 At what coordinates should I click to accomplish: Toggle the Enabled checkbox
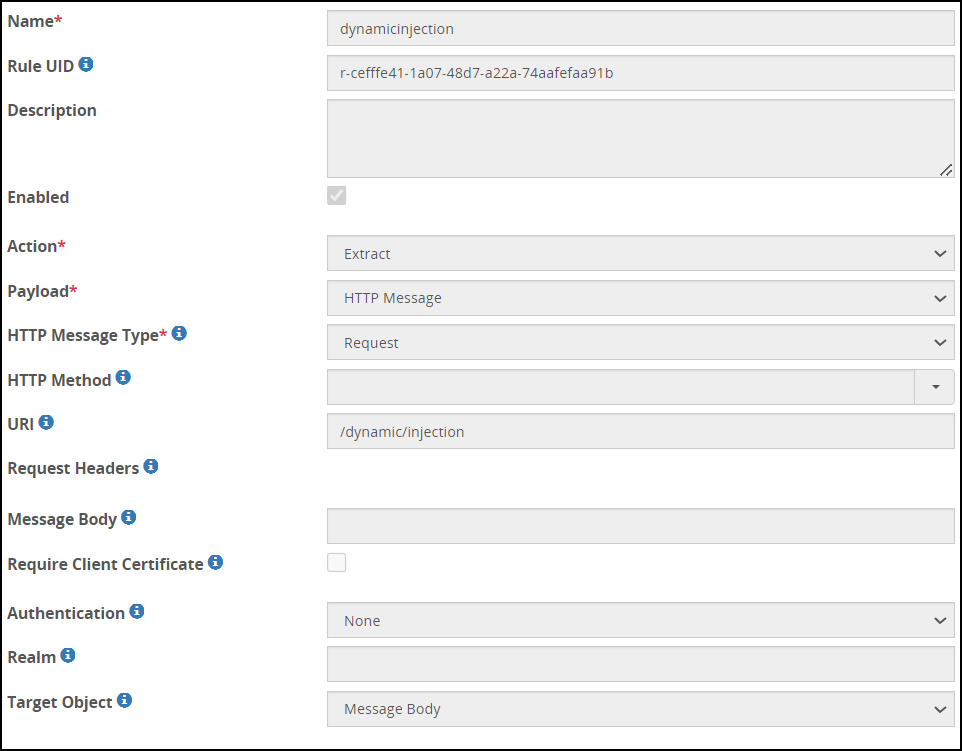[x=337, y=196]
